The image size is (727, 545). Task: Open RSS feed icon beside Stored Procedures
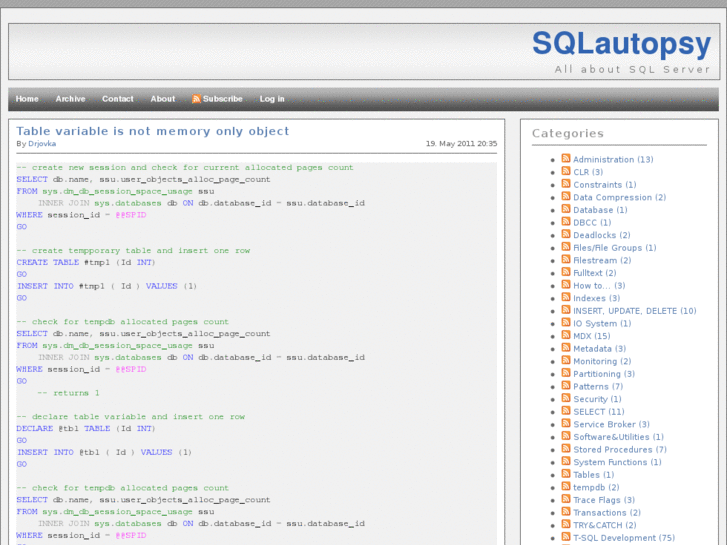(x=566, y=449)
